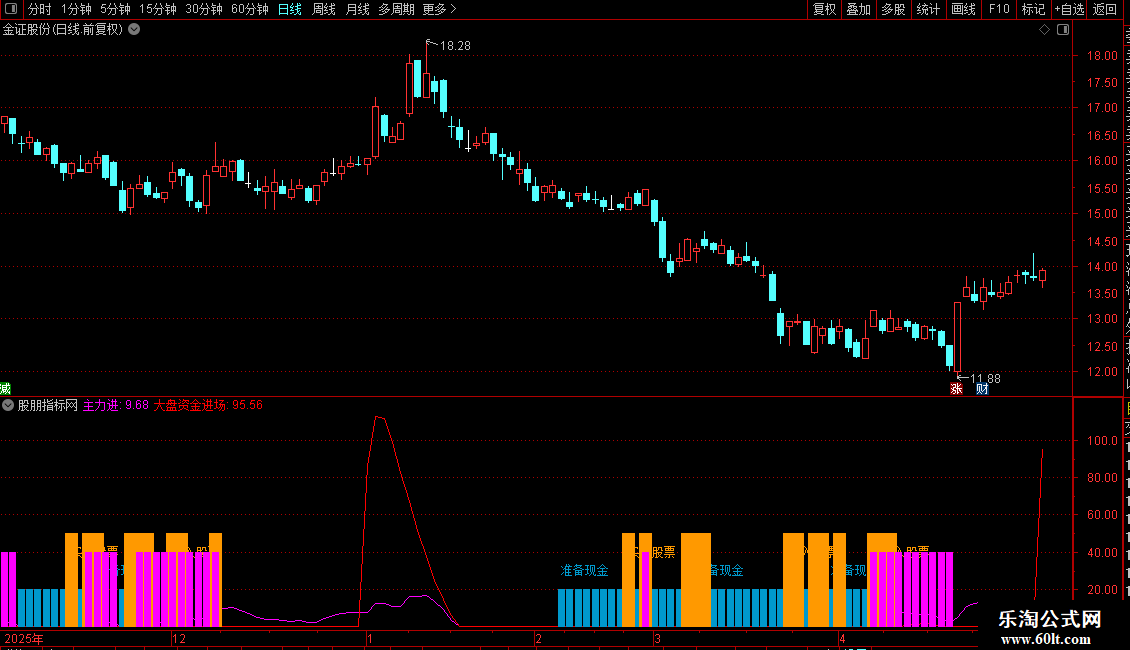Click the red 涨 badge under the chart

tap(956, 388)
